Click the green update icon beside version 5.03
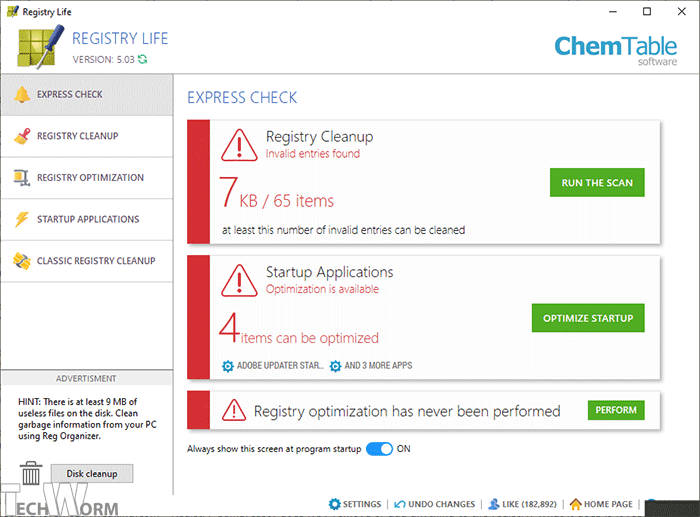This screenshot has height=517, width=700. pos(143,60)
